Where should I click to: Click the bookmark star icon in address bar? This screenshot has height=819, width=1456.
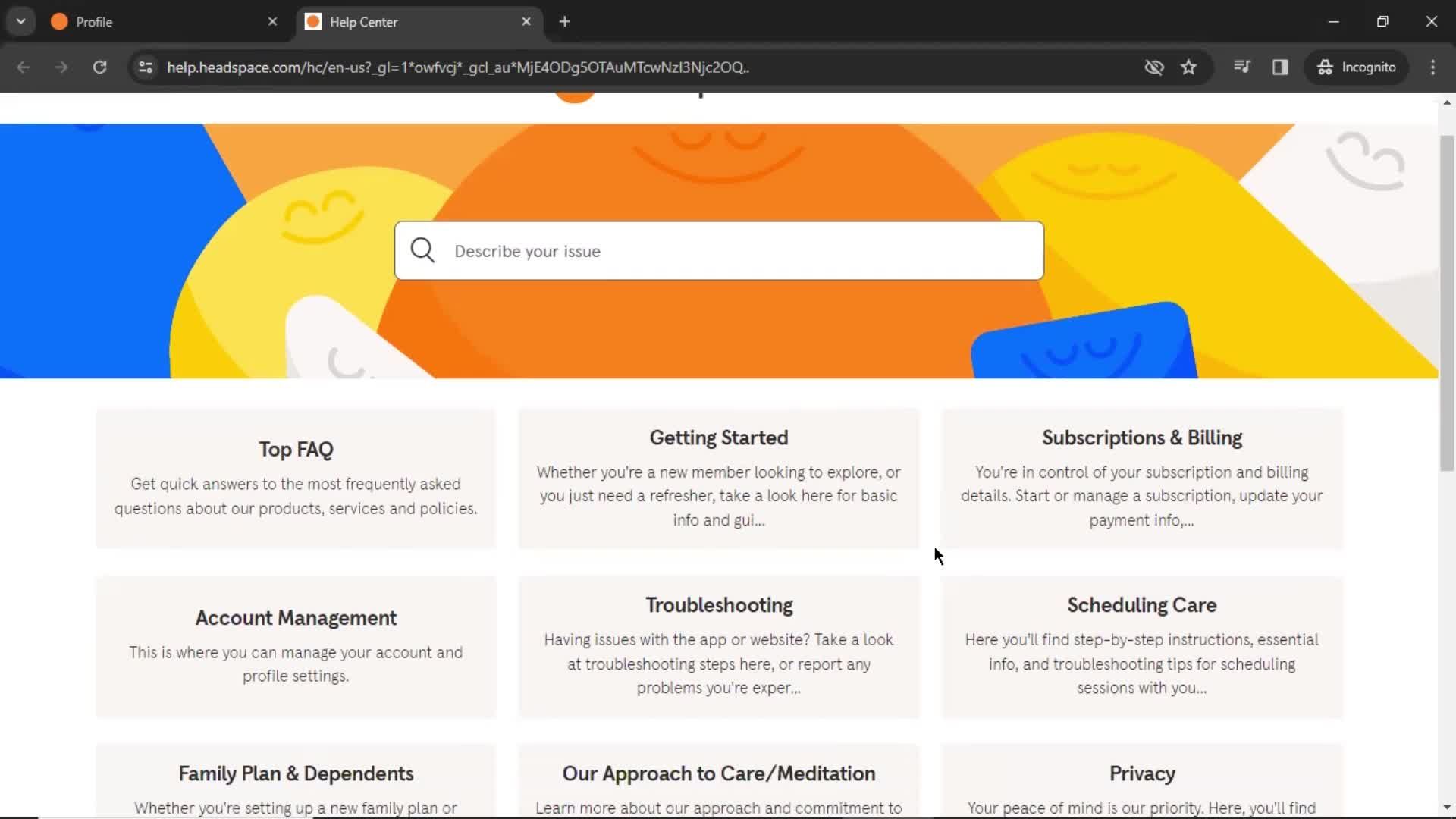1189,67
